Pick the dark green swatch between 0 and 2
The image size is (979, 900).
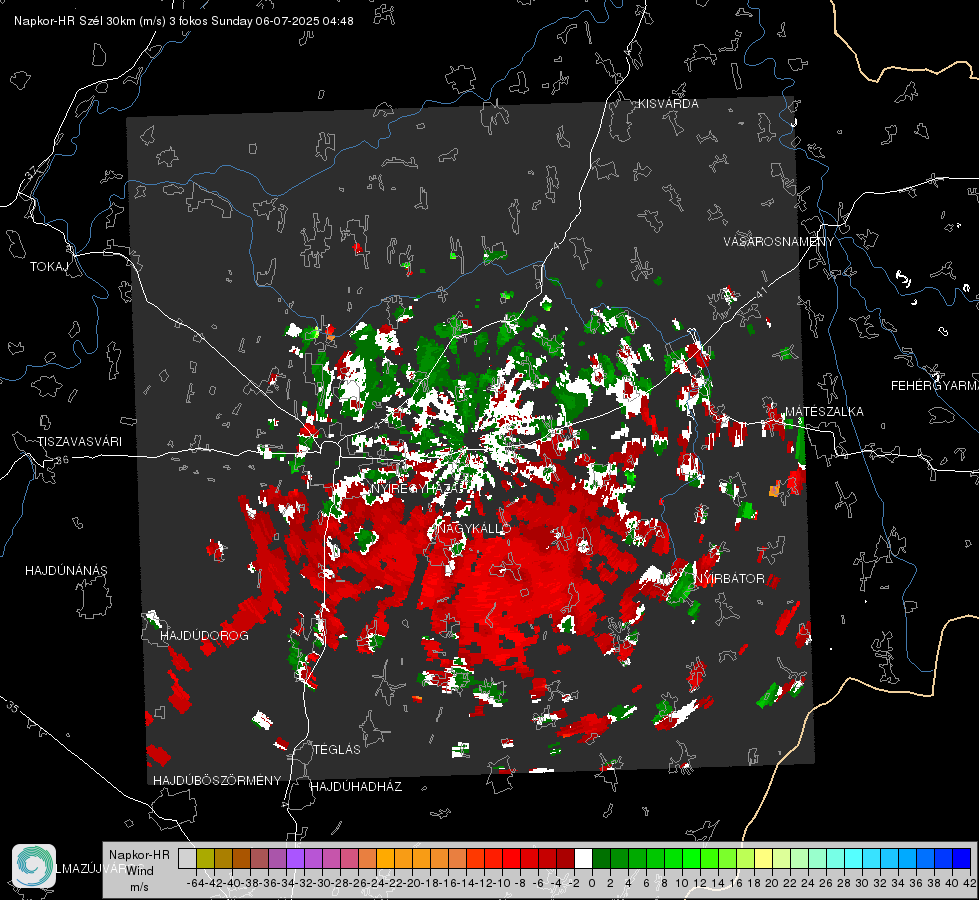coord(601,858)
